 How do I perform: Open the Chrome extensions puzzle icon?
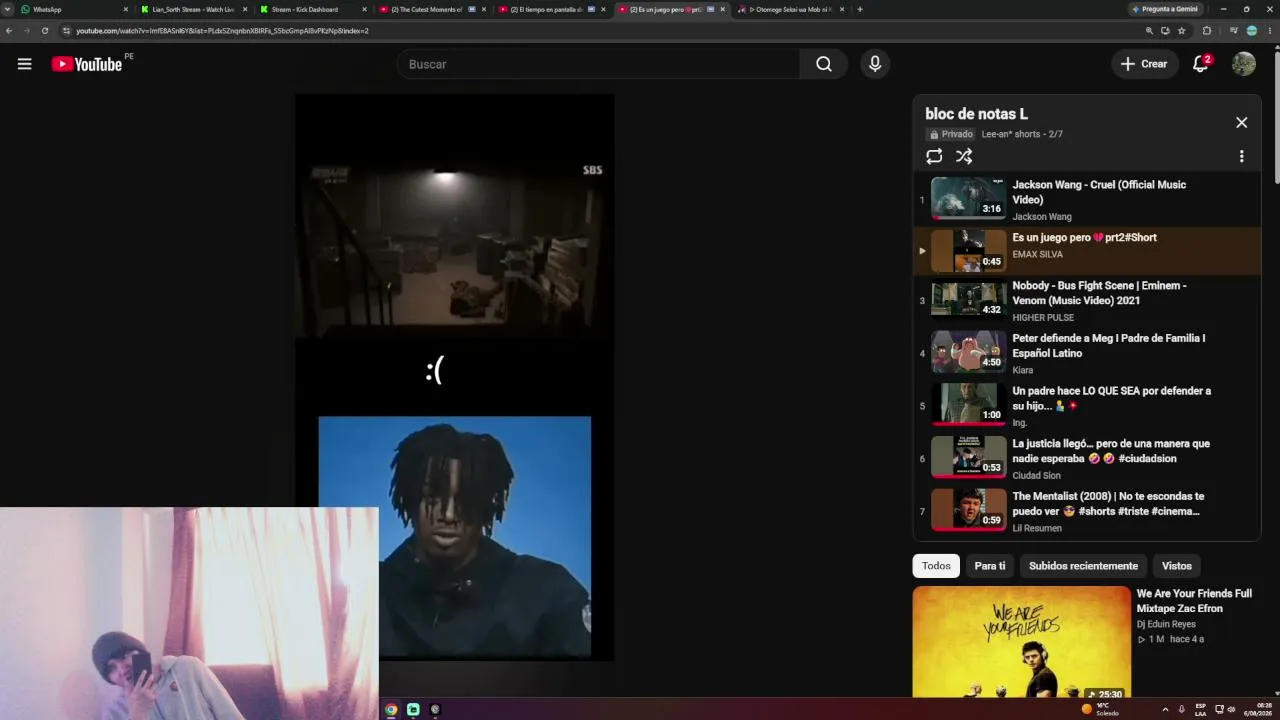tap(1207, 31)
